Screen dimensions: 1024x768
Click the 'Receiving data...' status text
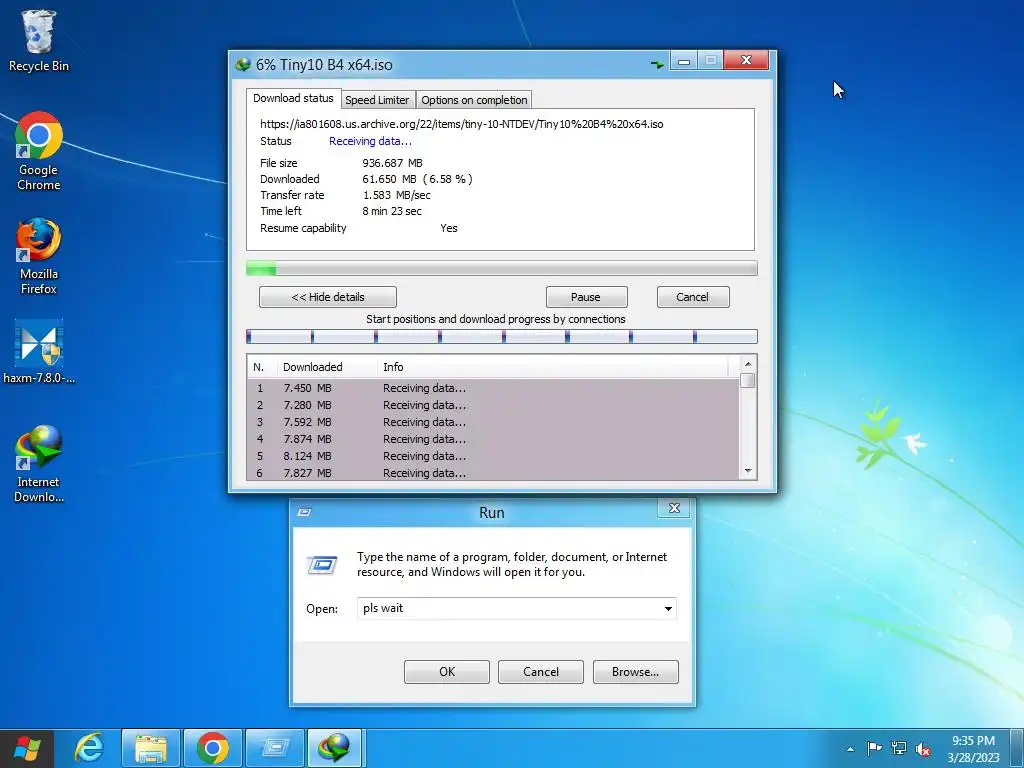tap(370, 141)
